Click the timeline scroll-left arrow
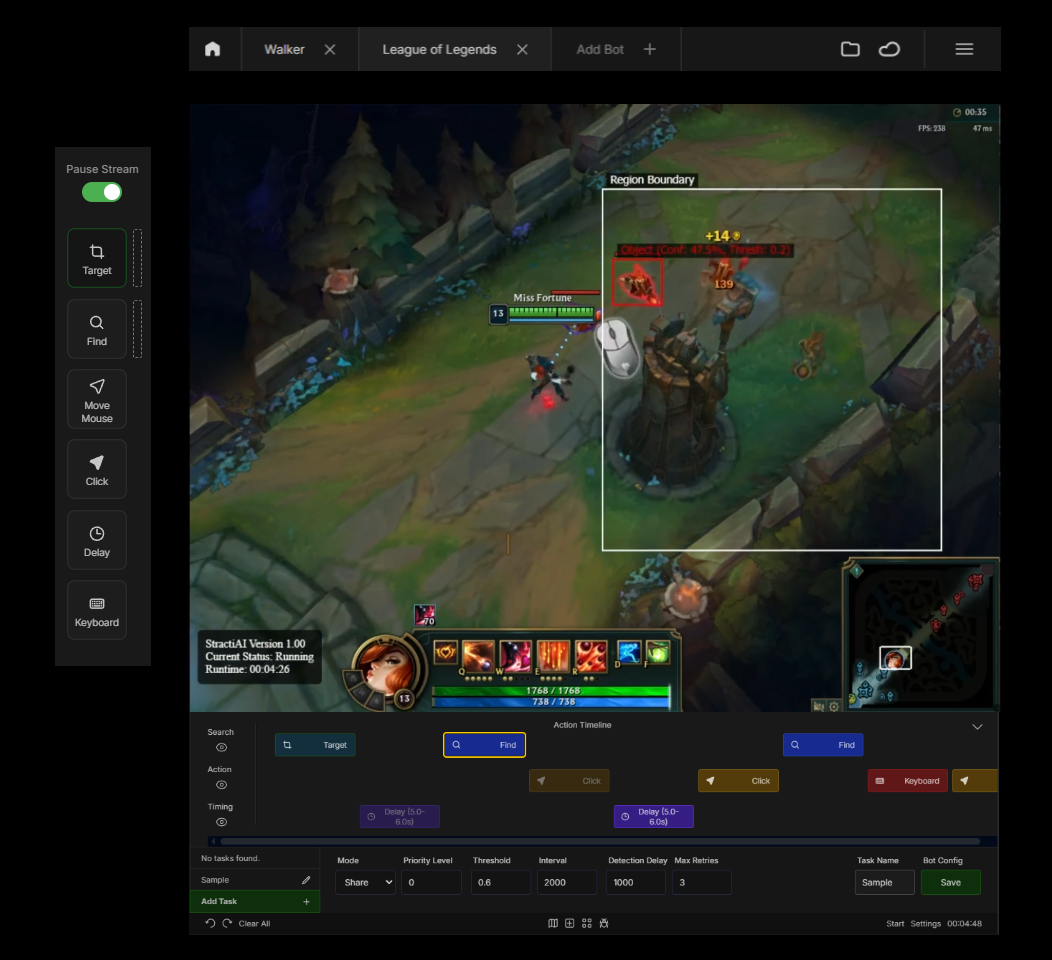 click(213, 841)
